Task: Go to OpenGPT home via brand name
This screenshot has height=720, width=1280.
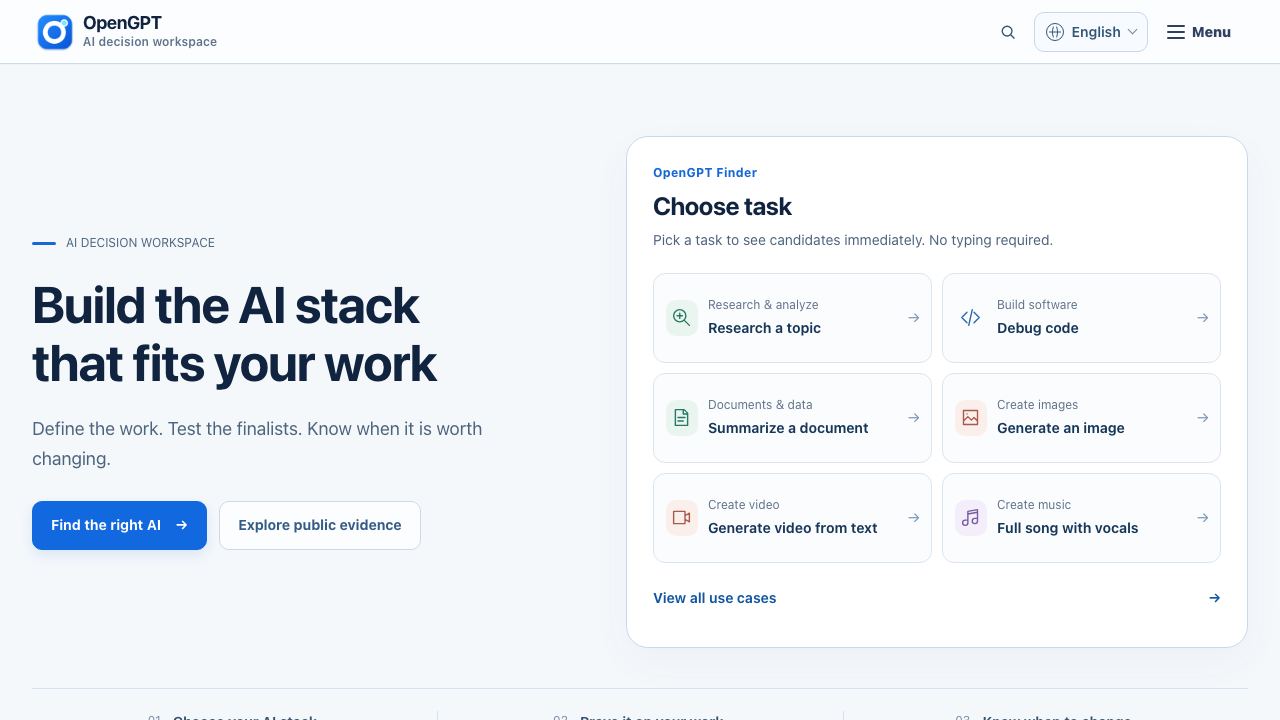Action: point(122,22)
